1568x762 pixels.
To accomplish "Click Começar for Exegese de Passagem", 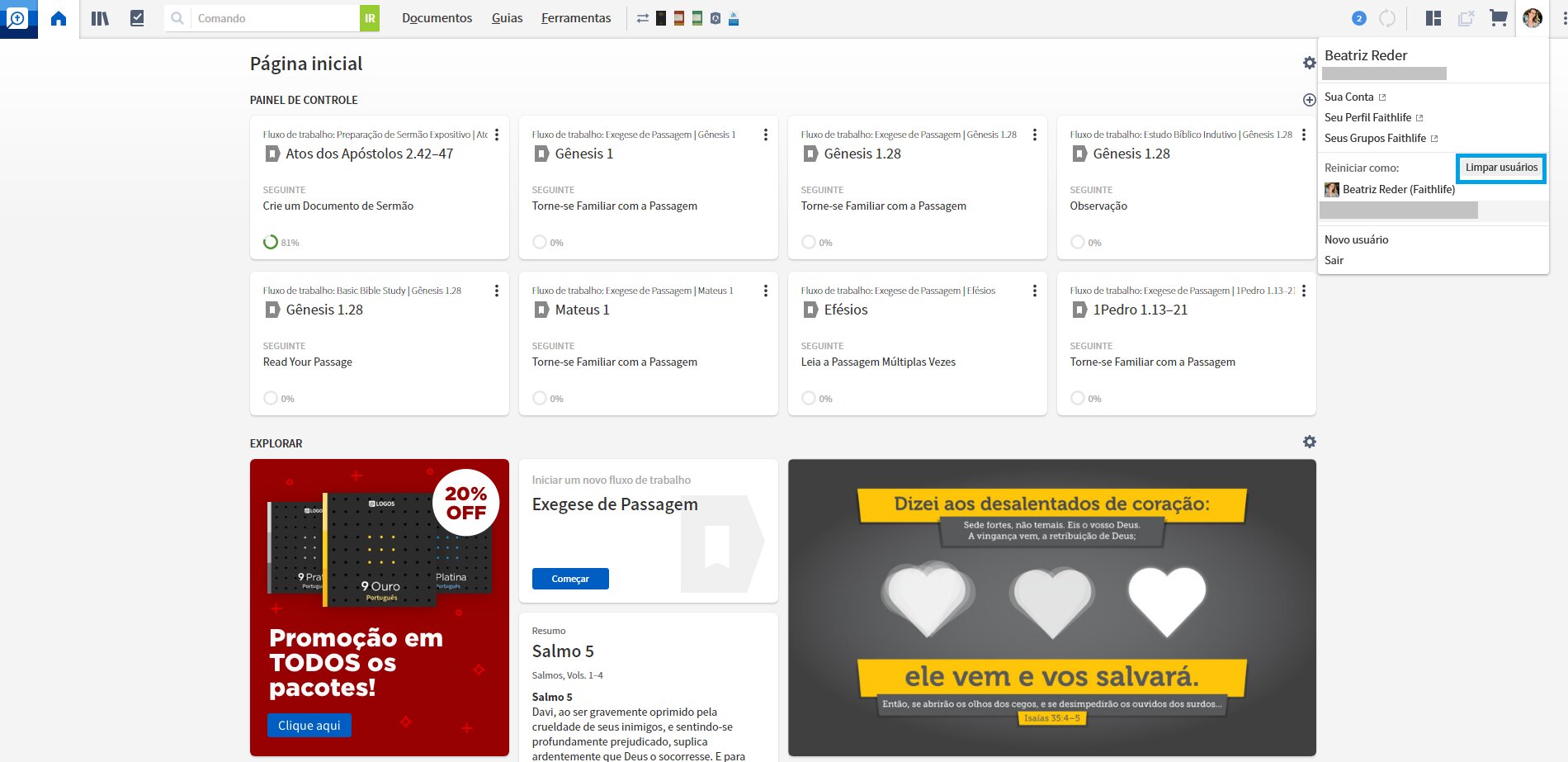I will pos(570,579).
